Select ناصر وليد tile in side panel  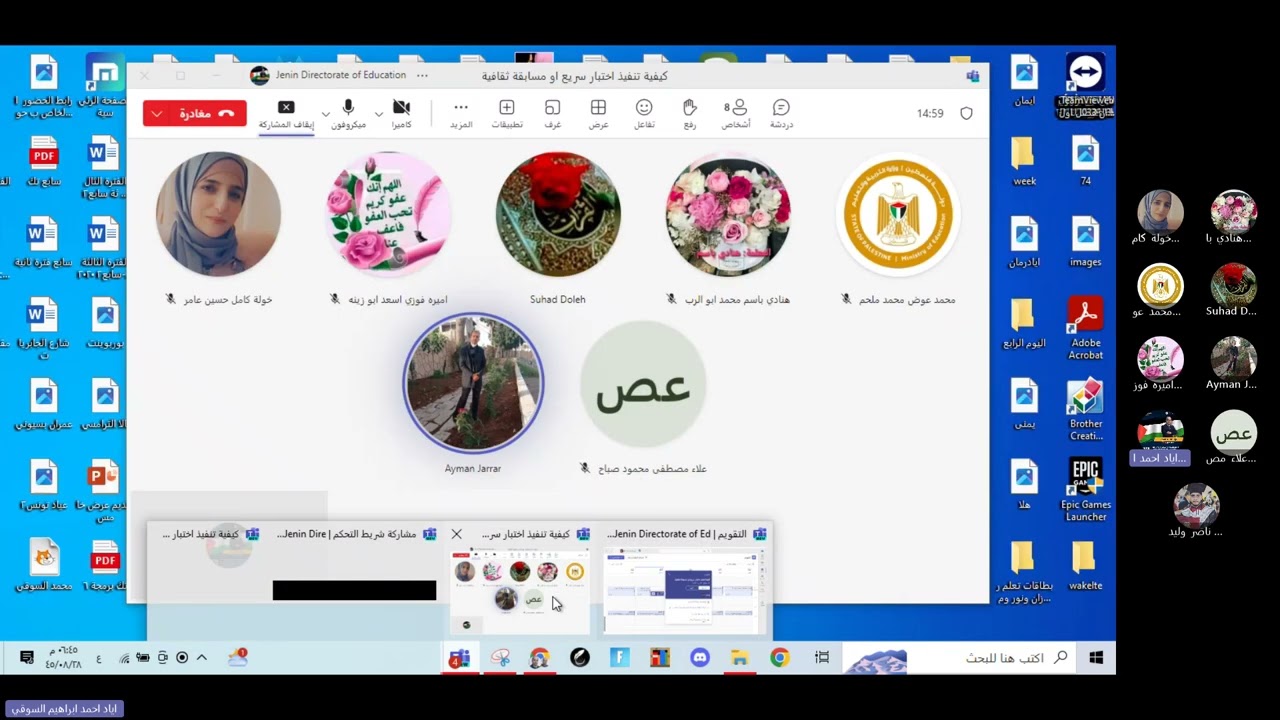1196,511
